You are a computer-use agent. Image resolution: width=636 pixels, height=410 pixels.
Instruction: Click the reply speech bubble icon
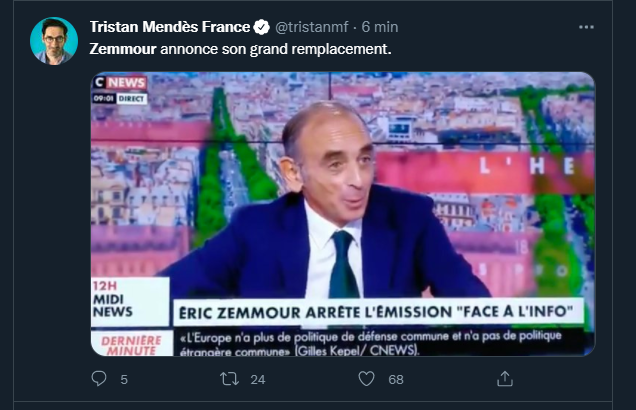click(99, 379)
